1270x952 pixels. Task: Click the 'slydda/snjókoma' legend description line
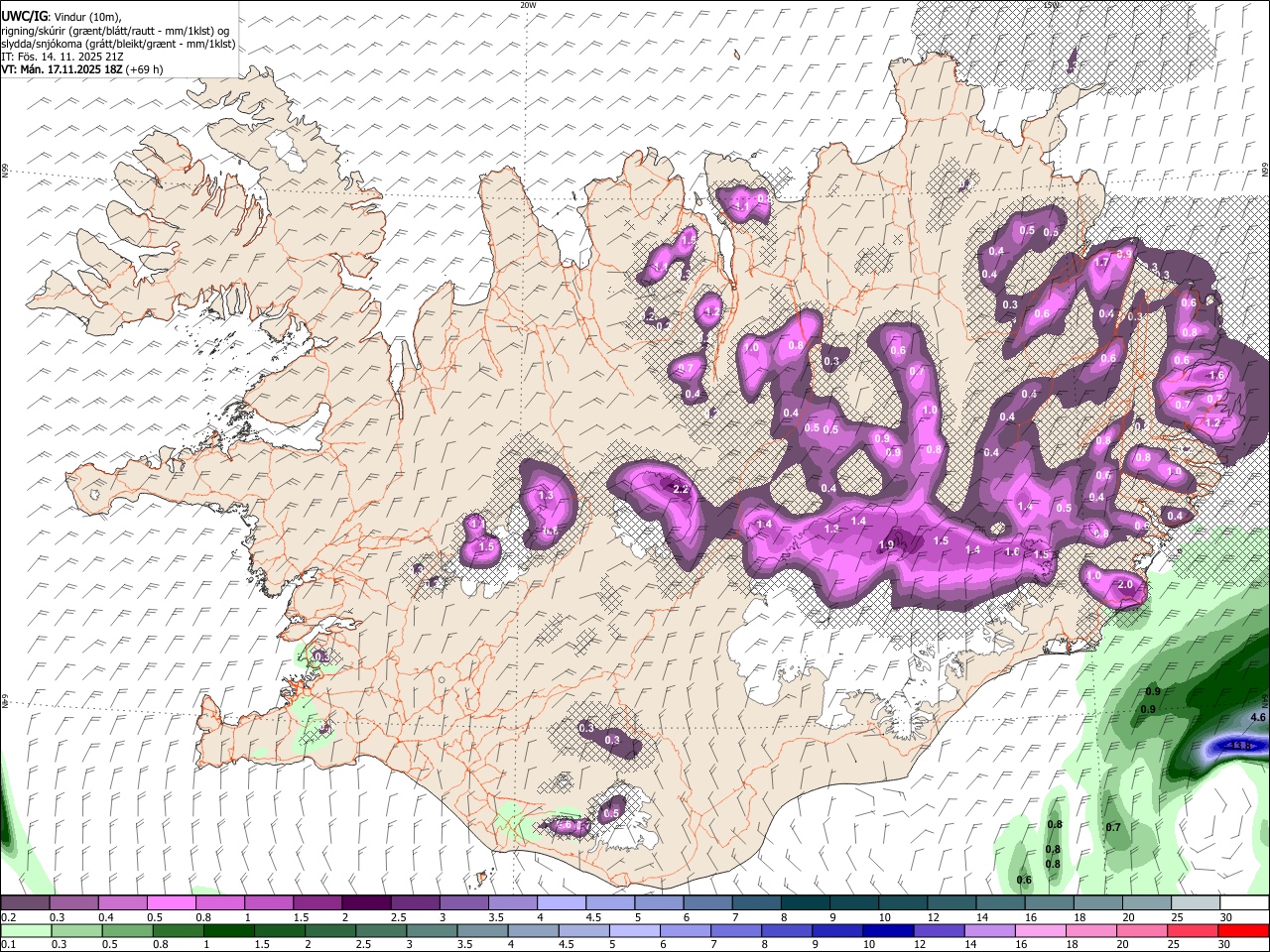coord(118,44)
